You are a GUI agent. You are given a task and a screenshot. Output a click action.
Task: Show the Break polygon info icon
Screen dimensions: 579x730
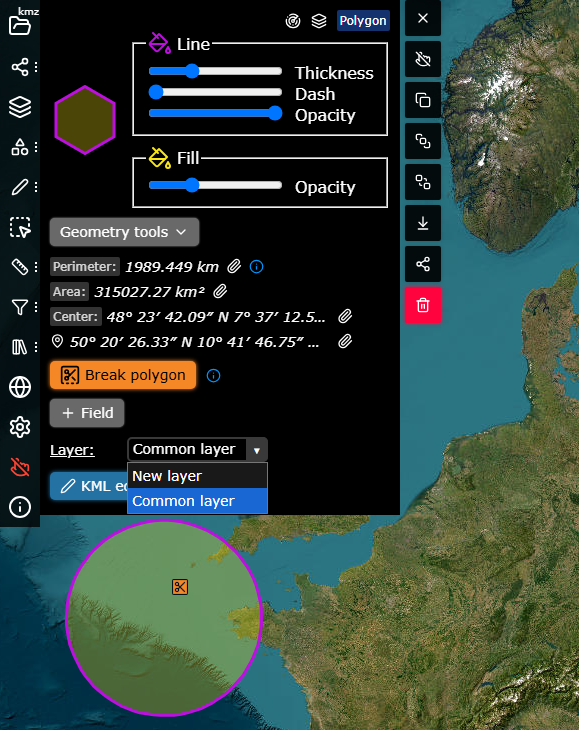click(x=213, y=375)
